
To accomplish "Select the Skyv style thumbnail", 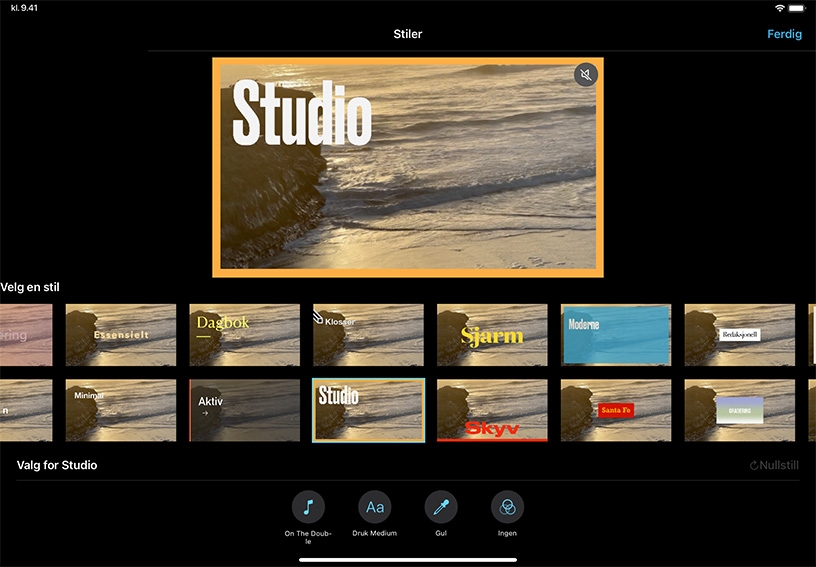I will click(x=492, y=410).
